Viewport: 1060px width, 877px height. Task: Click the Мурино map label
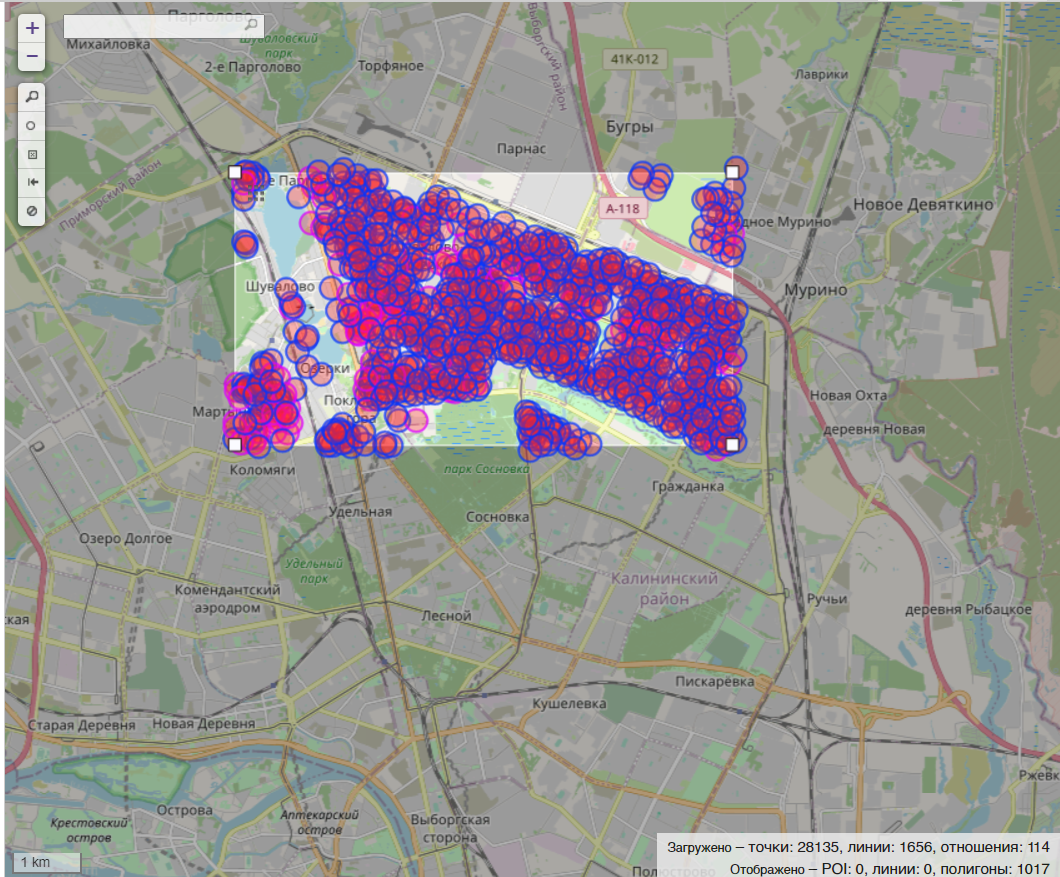[x=815, y=290]
